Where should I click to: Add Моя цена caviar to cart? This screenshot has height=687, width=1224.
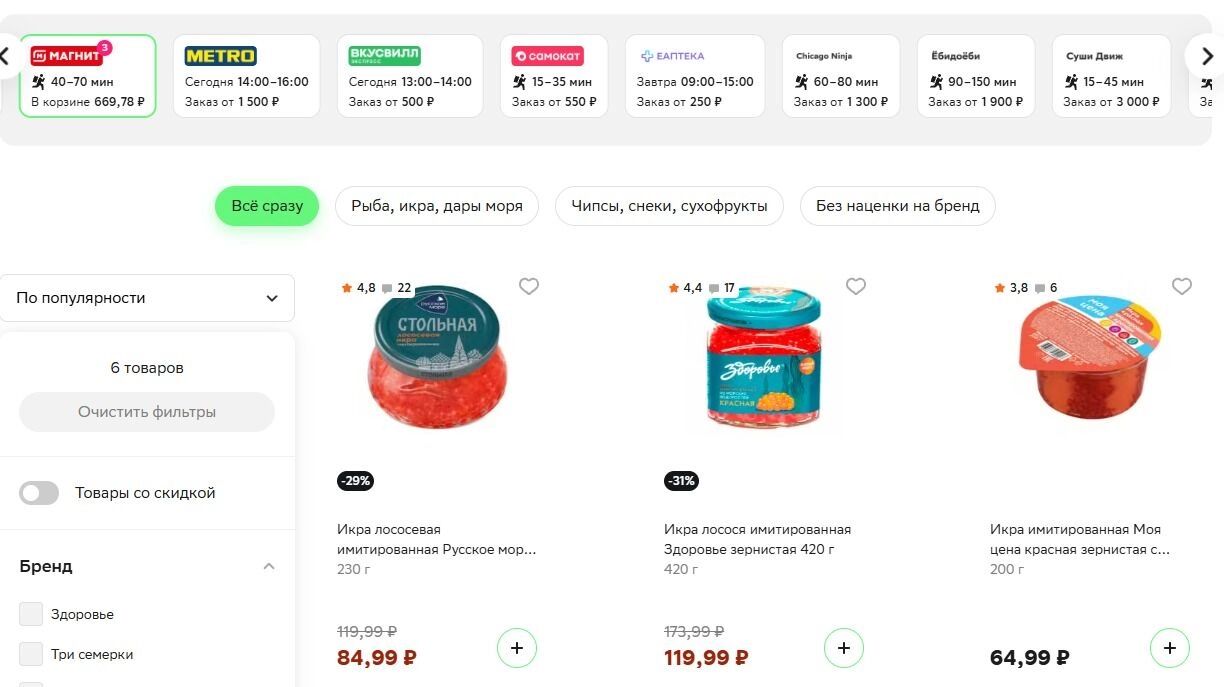coord(1169,648)
